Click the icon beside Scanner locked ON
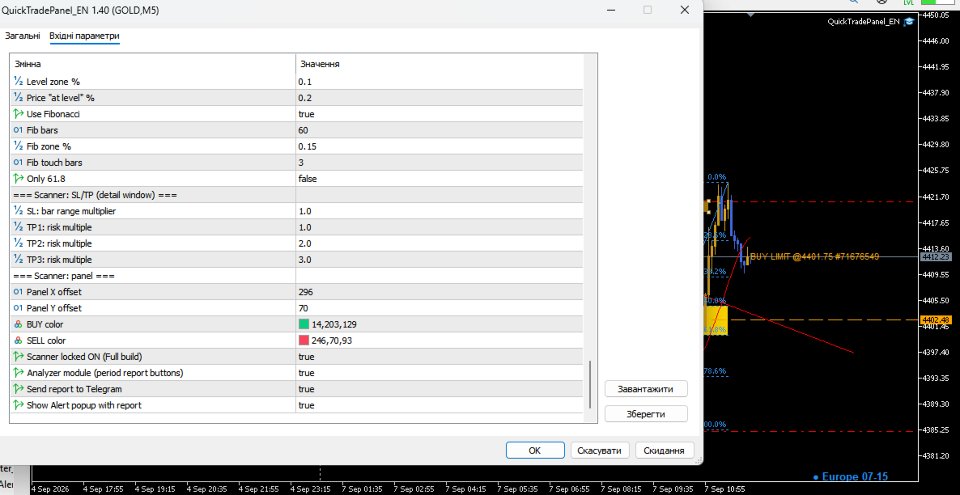Screen dimensions: 960x495 18,357
